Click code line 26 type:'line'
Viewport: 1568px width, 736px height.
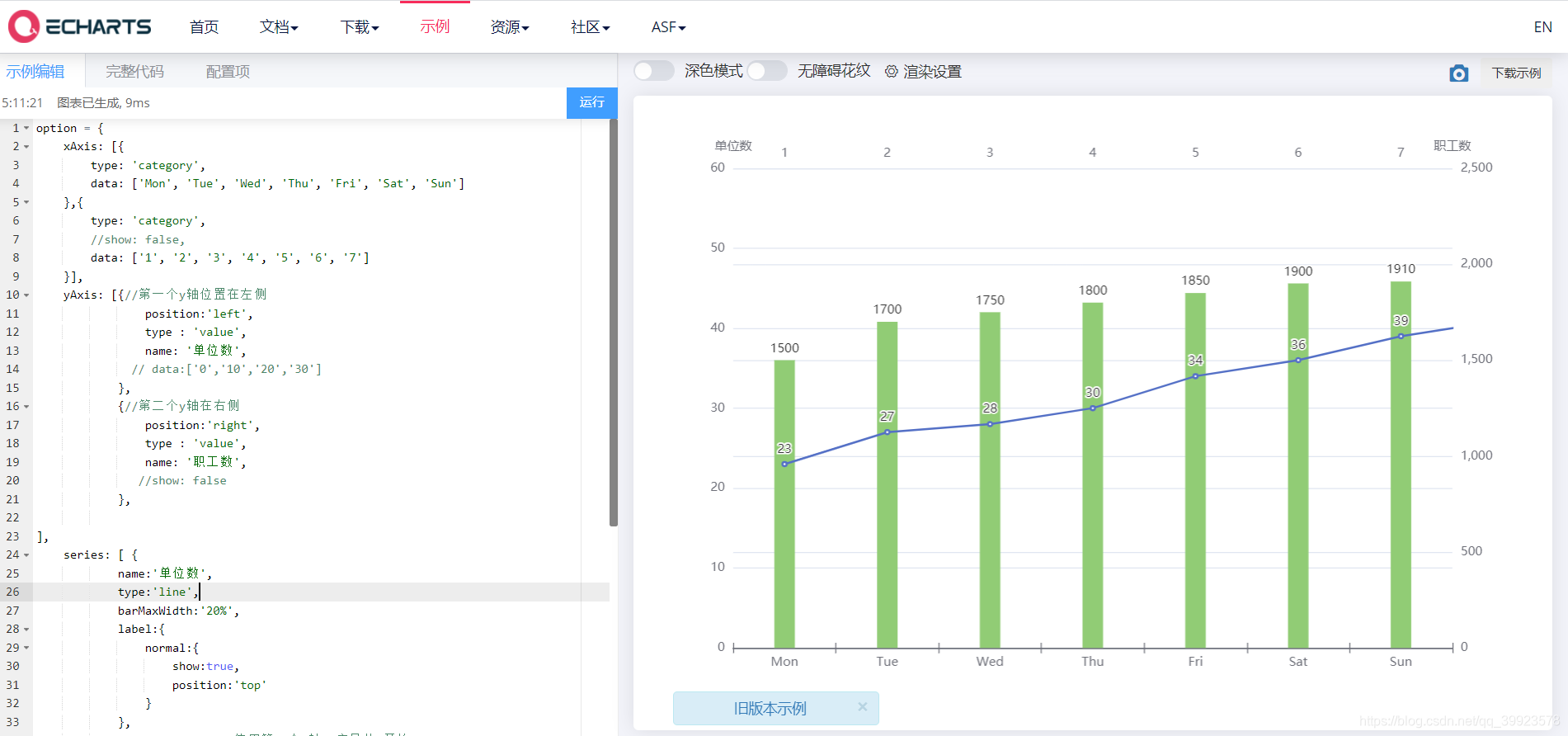158,592
